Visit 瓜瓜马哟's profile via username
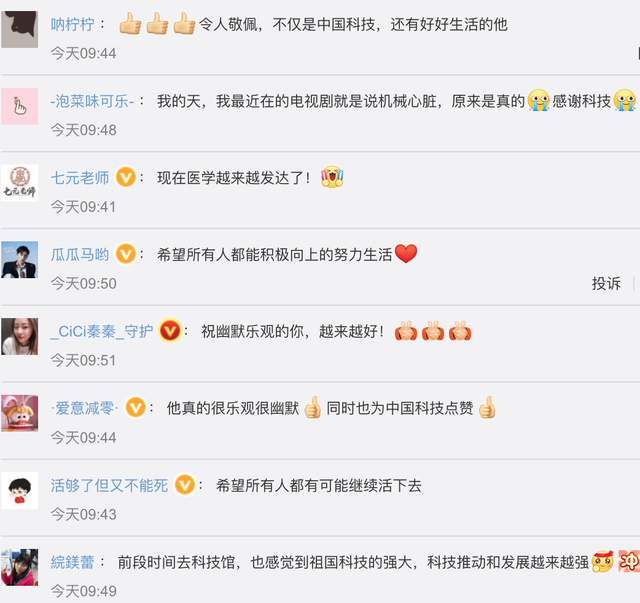Viewport: 640px width, 603px height. click(x=80, y=255)
